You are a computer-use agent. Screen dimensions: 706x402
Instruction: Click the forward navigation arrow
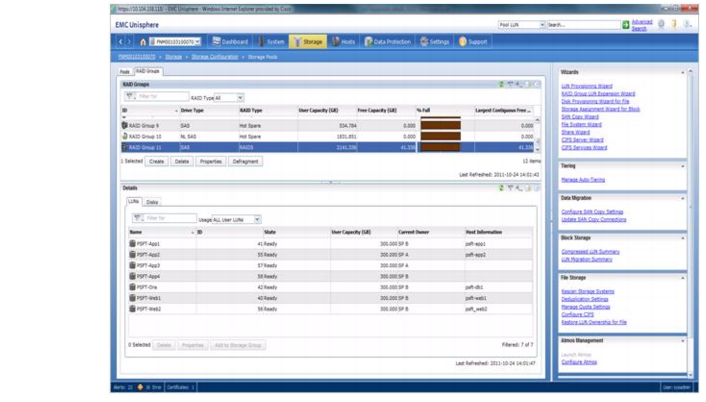pos(129,42)
